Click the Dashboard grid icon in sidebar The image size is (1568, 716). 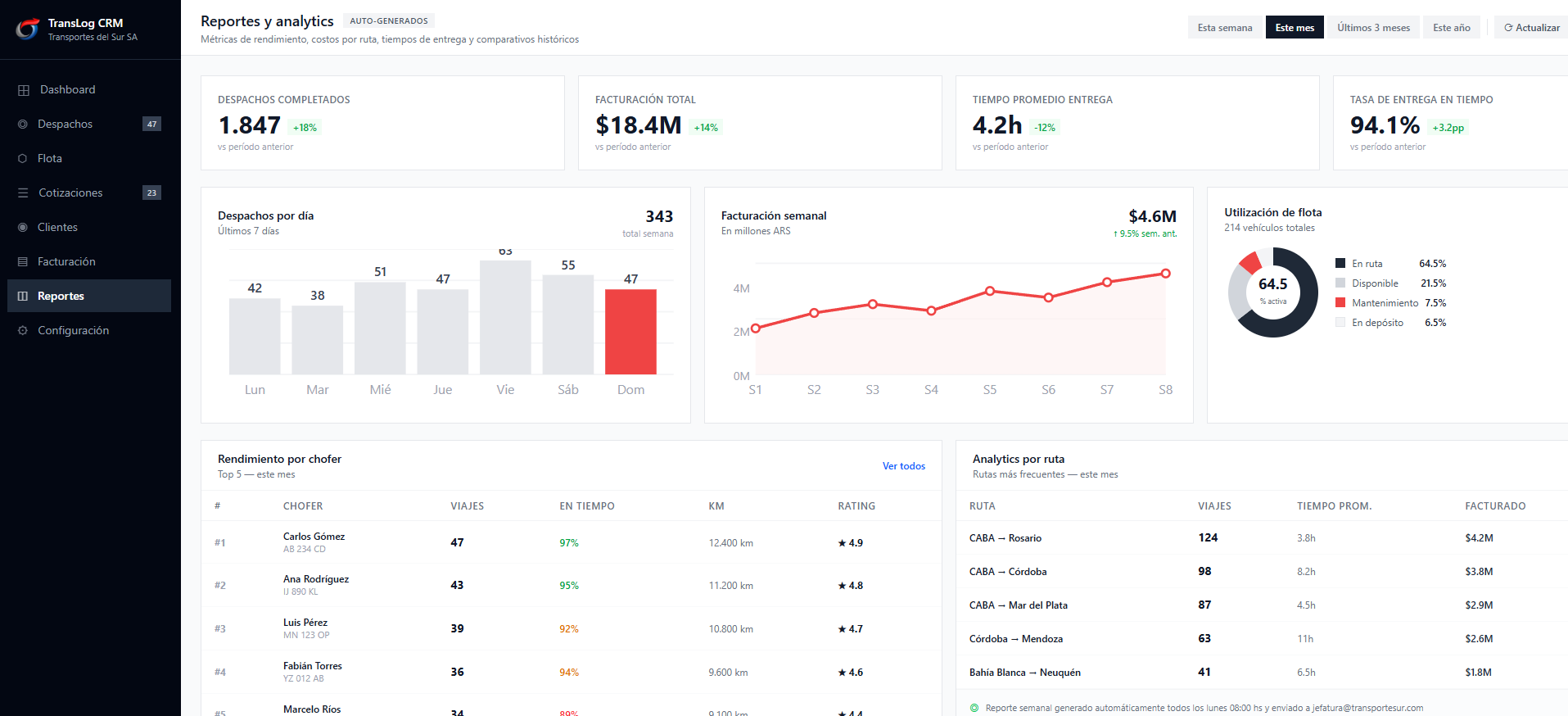point(24,90)
